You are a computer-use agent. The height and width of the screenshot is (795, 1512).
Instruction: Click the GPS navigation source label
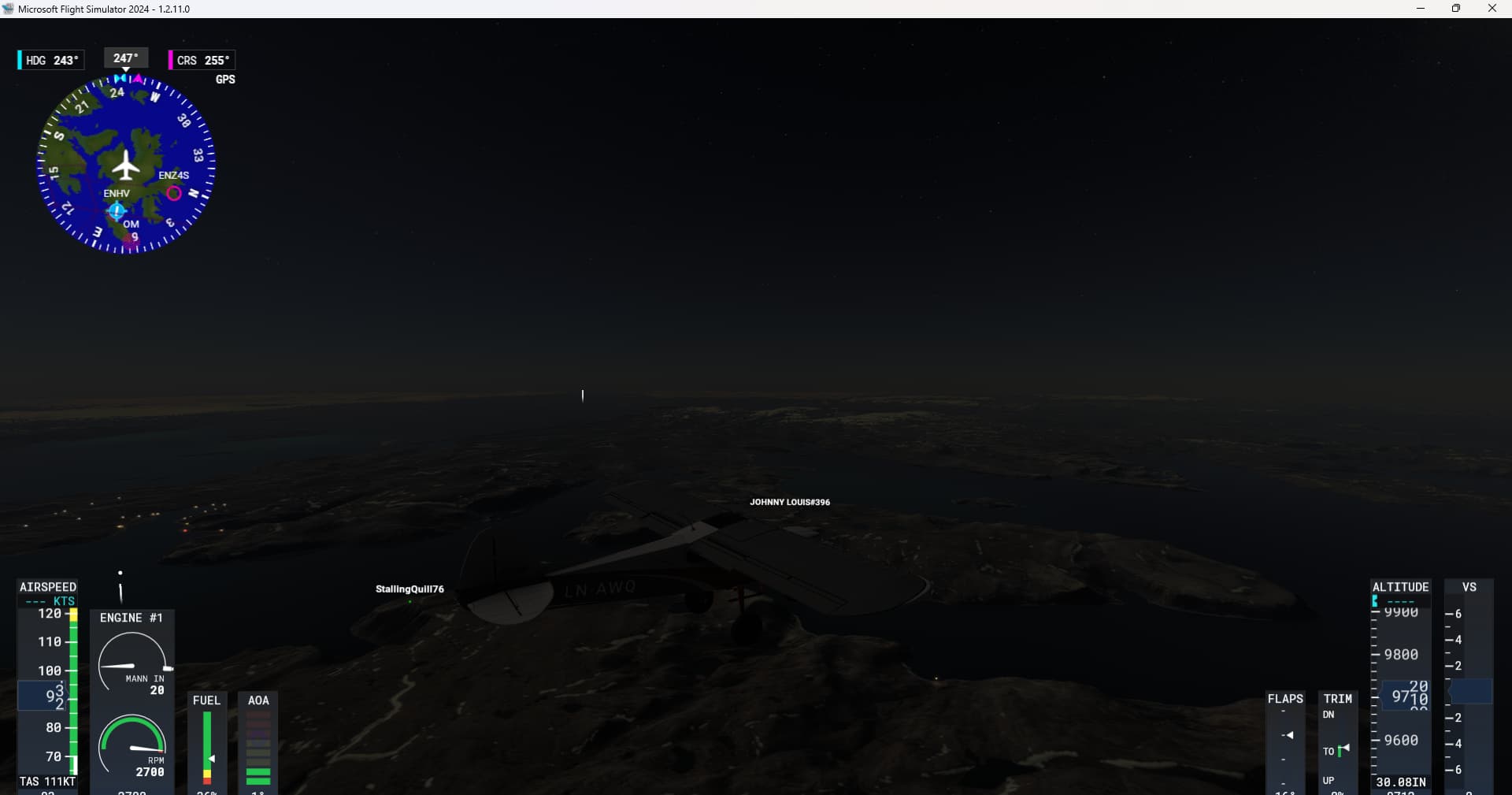[x=225, y=79]
